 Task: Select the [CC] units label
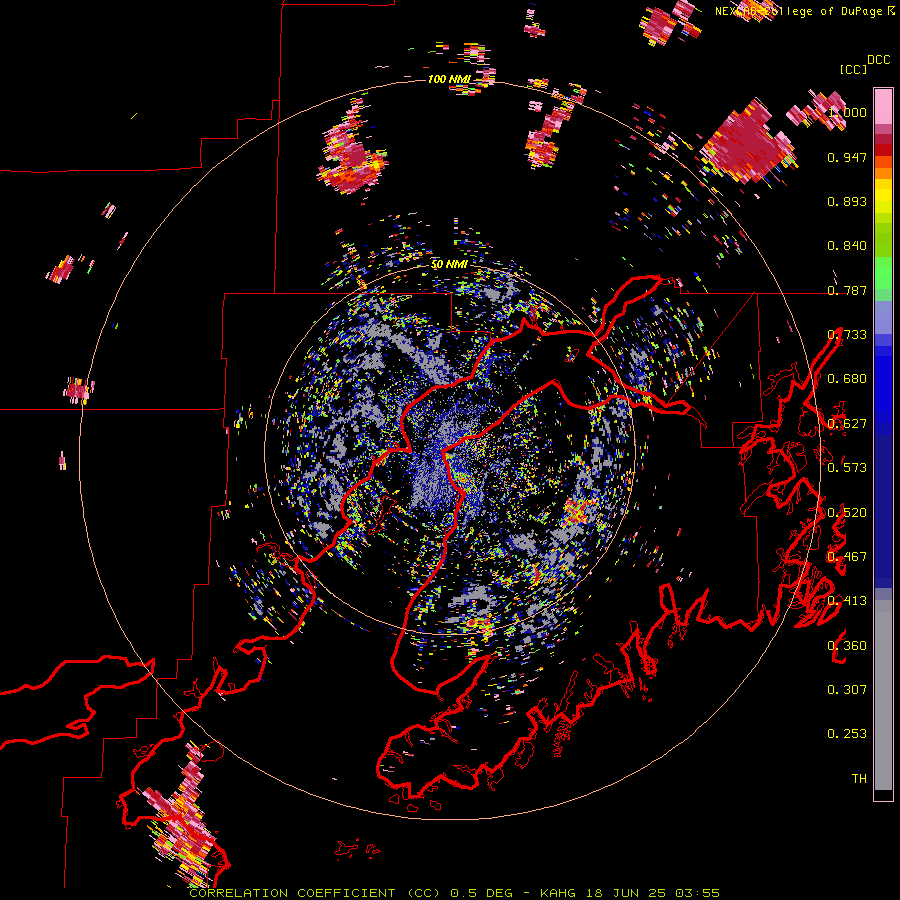[853, 69]
